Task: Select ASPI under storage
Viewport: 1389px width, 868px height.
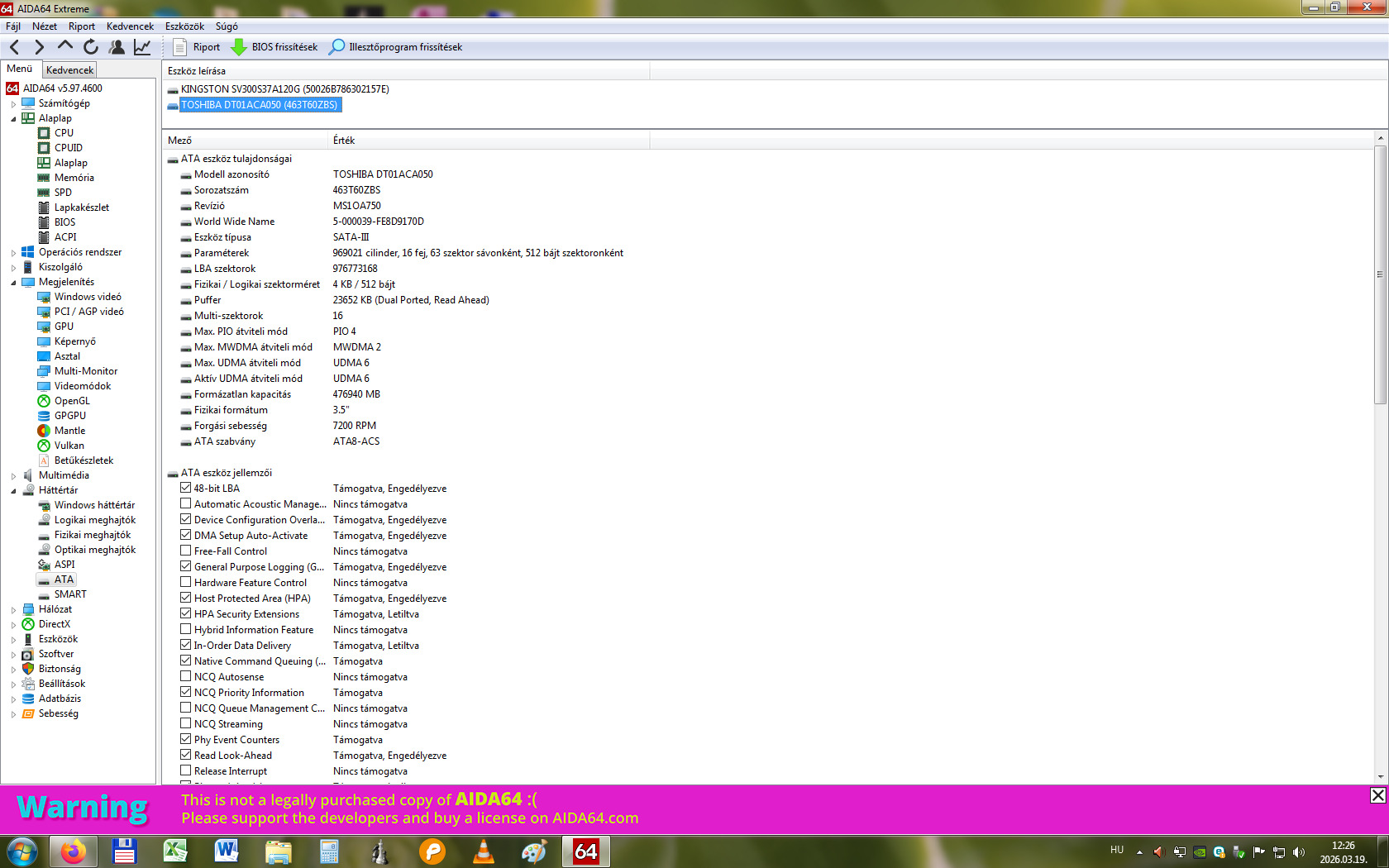Action: [x=64, y=565]
